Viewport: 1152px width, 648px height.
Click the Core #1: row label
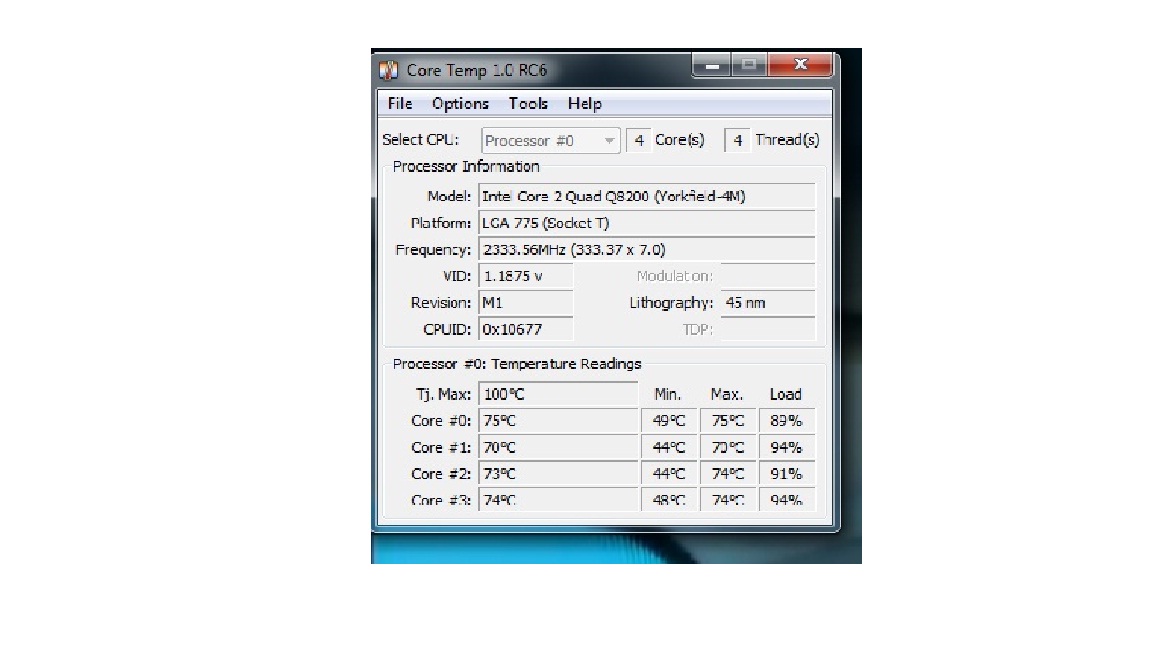pos(441,447)
